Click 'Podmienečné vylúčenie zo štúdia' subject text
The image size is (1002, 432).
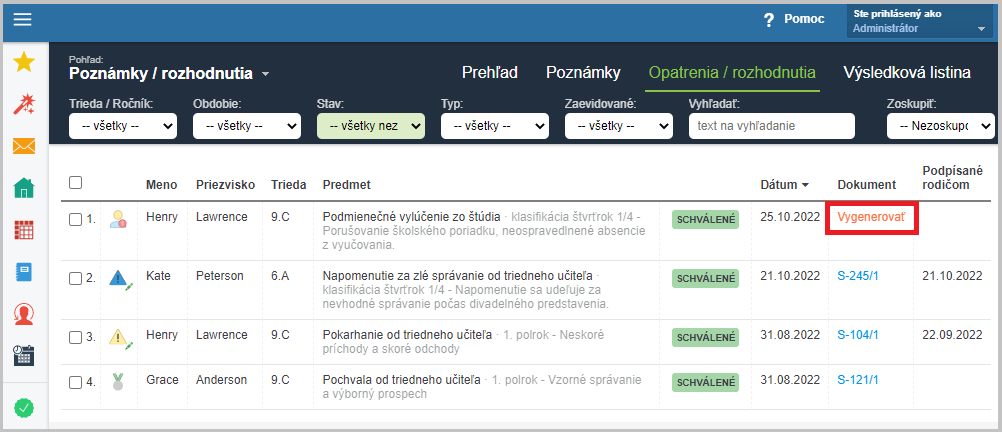click(412, 217)
